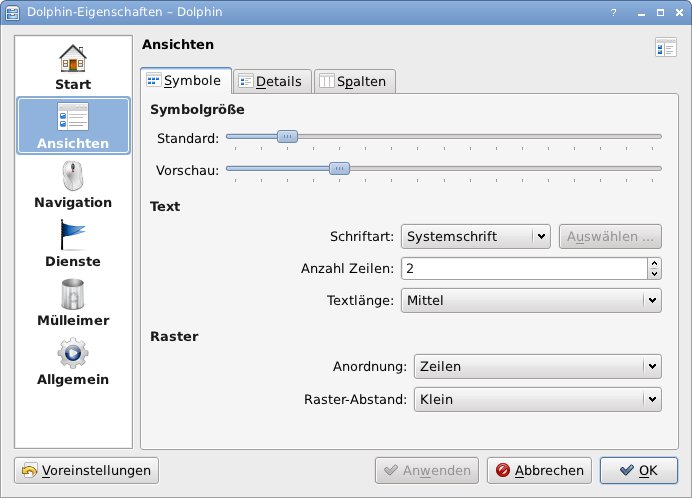Screen dimensions: 692x498
Task: Click the Anwenden button
Action: click(427, 471)
